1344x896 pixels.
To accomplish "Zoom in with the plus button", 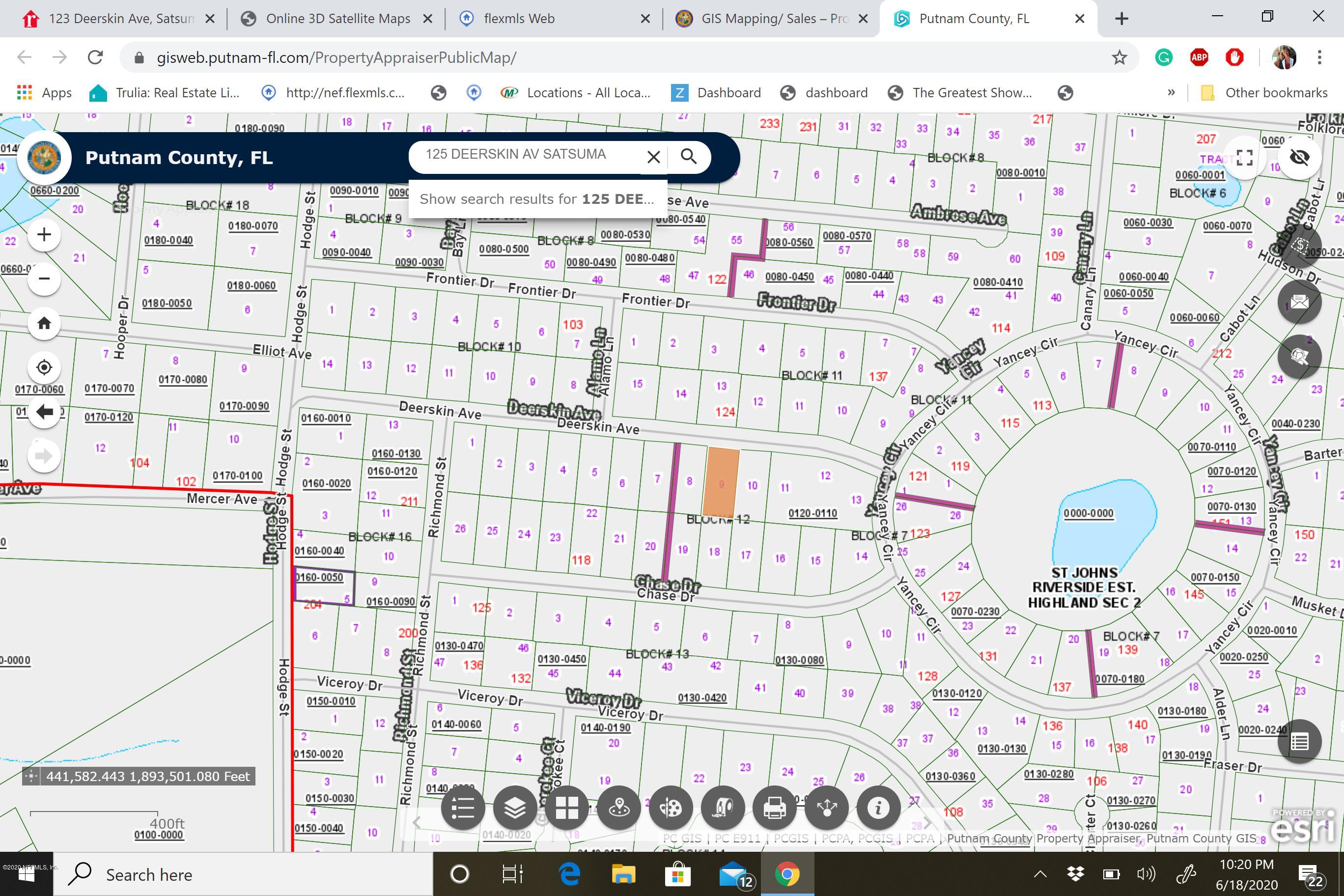I will pyautogui.click(x=44, y=235).
